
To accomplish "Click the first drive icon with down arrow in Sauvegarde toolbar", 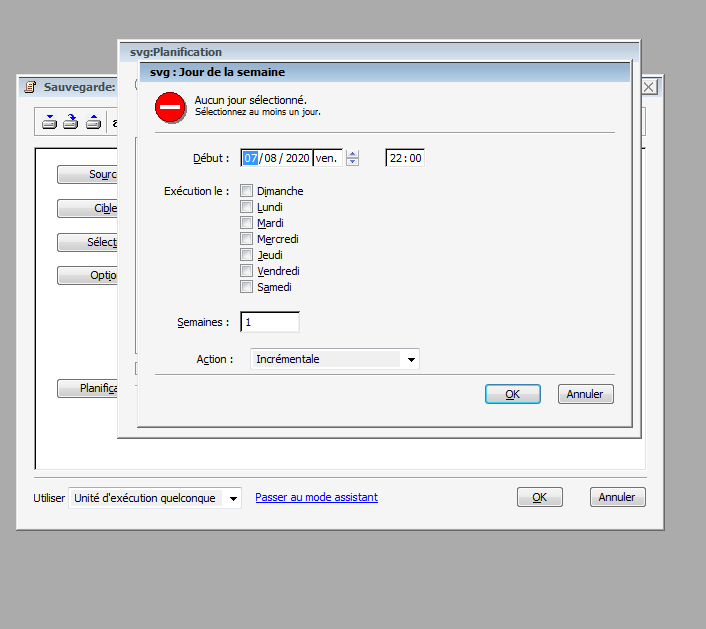I will coord(49,122).
